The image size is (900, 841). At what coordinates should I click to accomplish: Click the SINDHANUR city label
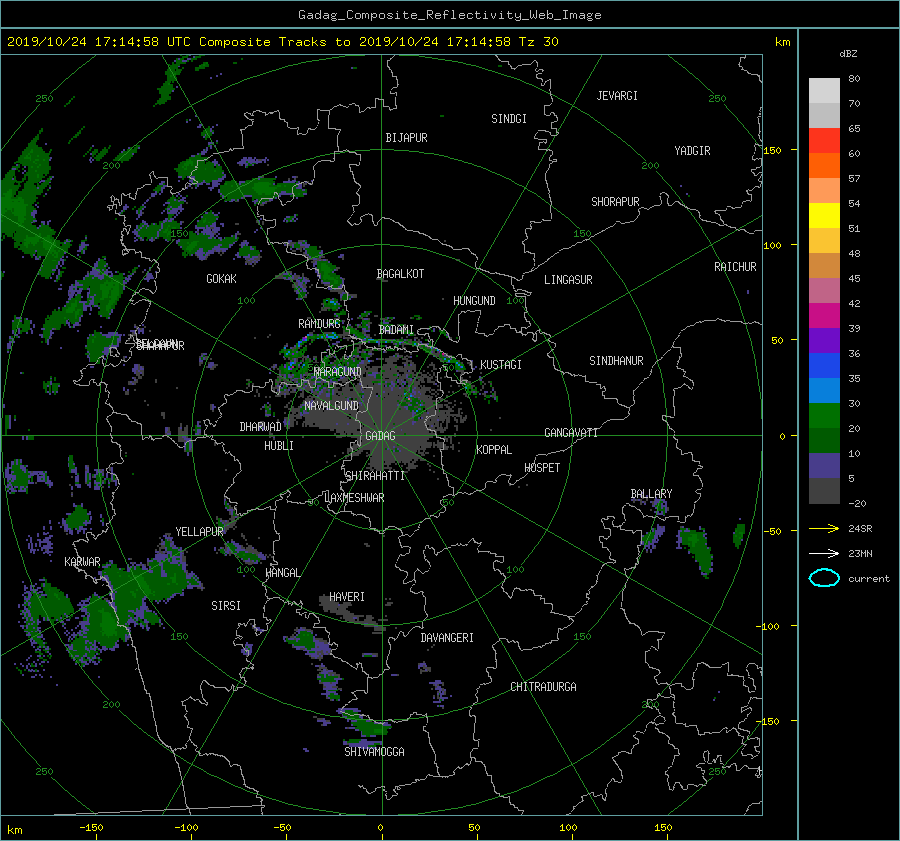616,361
